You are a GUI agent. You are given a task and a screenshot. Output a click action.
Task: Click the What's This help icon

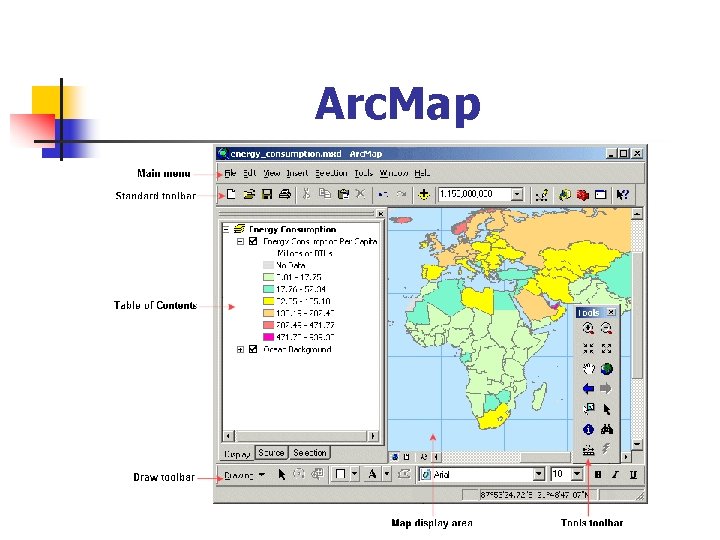(622, 195)
